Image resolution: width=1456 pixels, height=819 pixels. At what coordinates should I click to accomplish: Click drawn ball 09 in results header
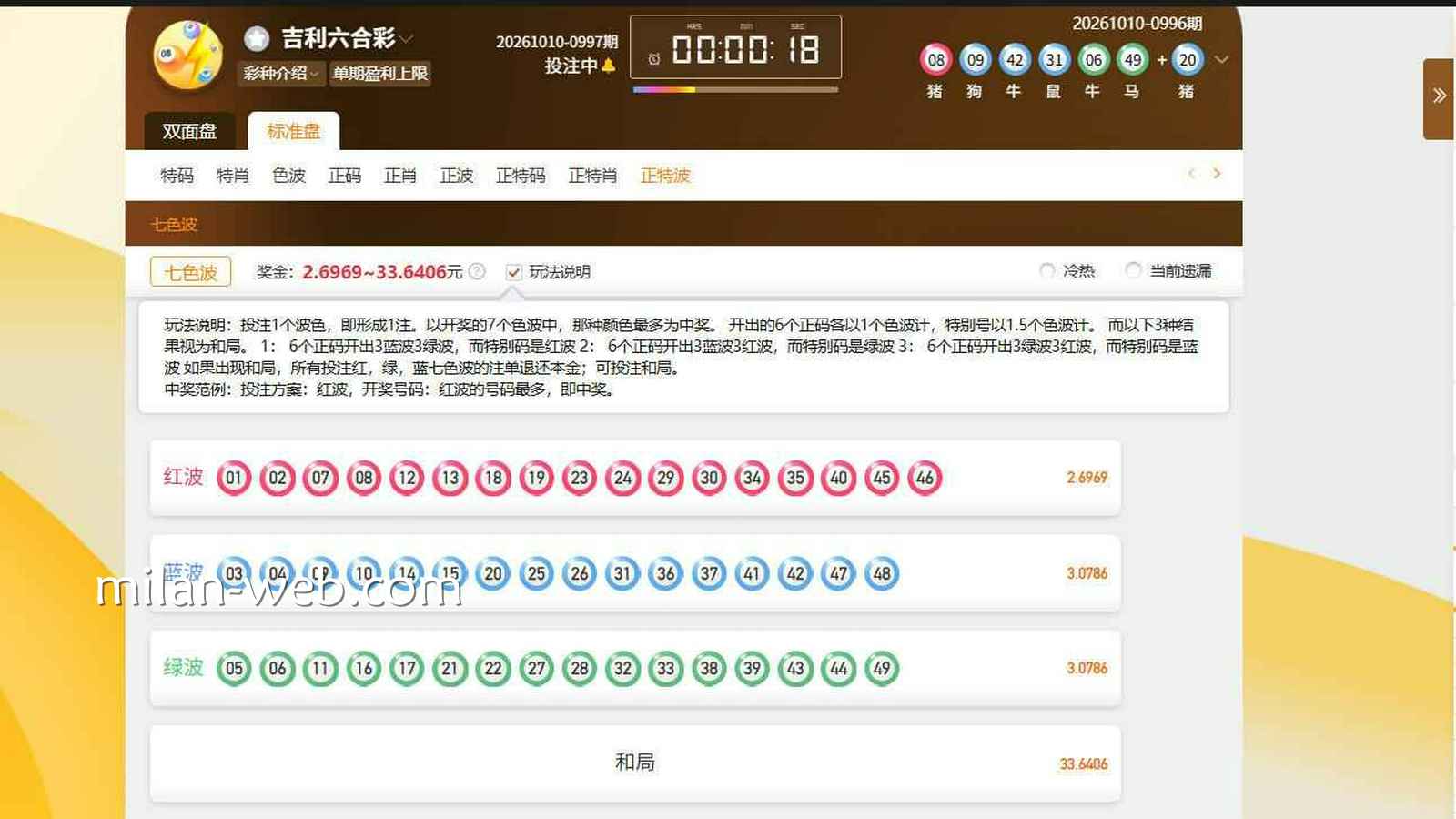(975, 60)
